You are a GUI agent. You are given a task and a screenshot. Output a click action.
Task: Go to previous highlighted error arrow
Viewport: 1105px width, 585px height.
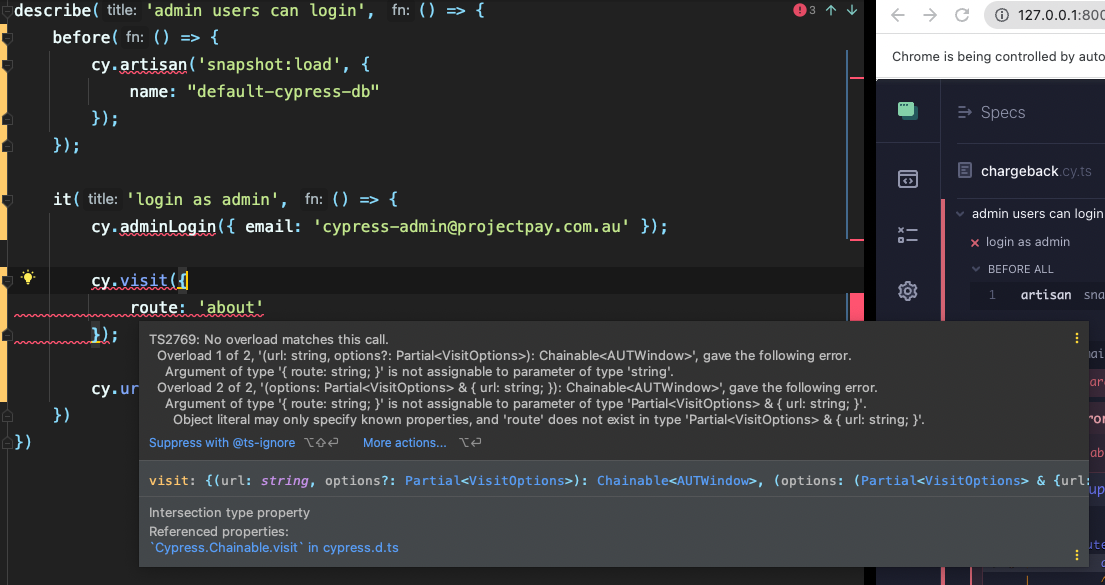point(832,10)
